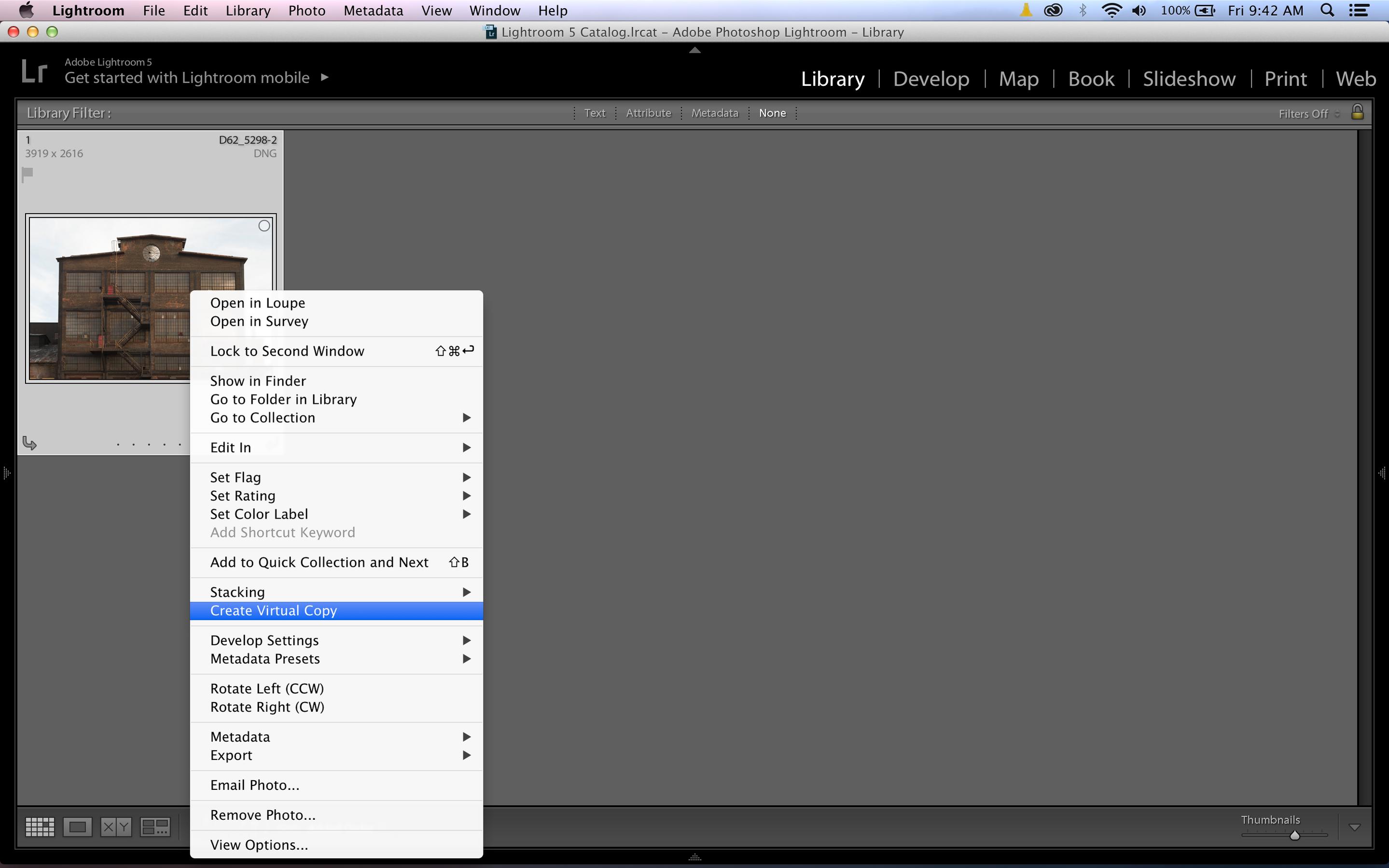Open Compare view XY icon
This screenshot has width=1389, height=868.
coord(116,827)
